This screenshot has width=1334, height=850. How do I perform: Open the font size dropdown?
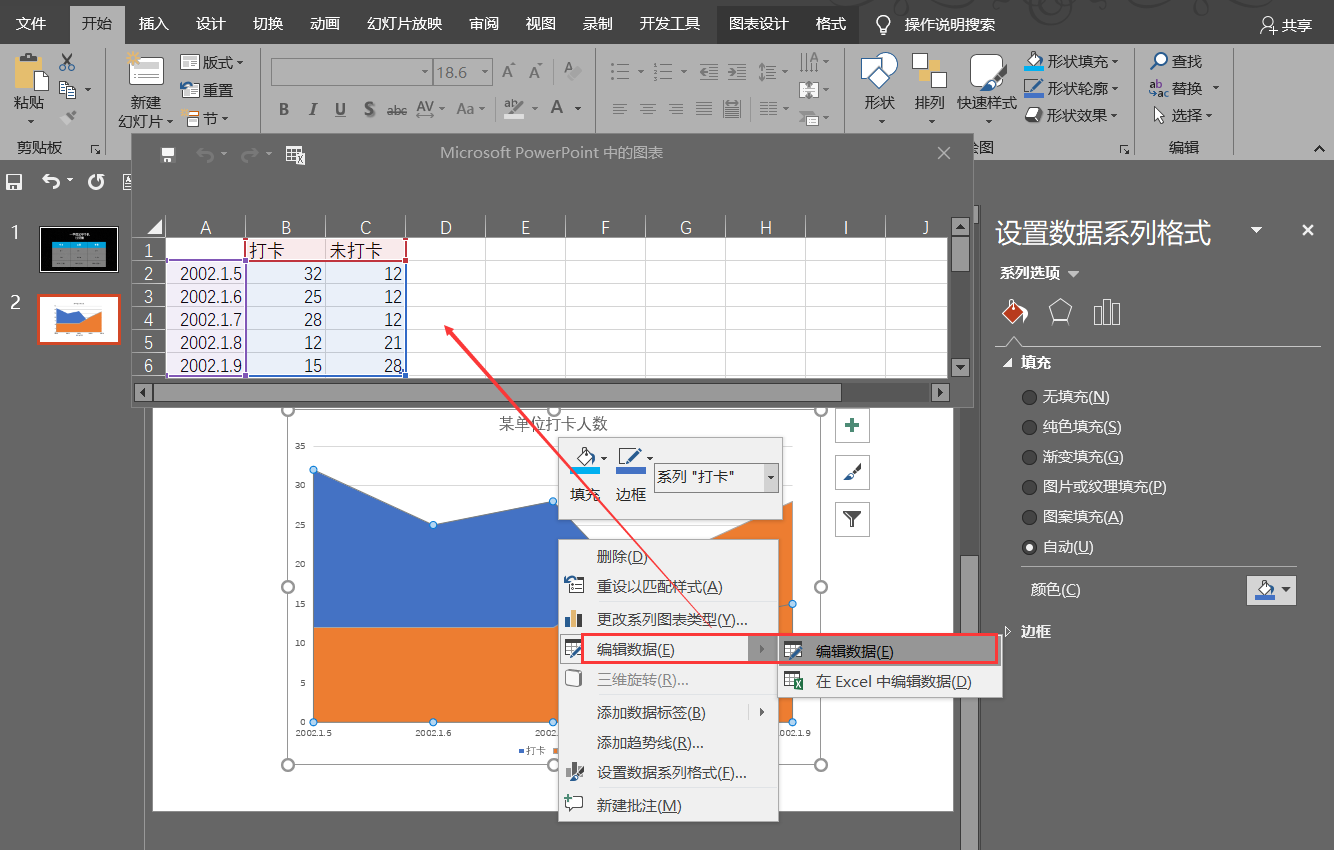pos(486,72)
